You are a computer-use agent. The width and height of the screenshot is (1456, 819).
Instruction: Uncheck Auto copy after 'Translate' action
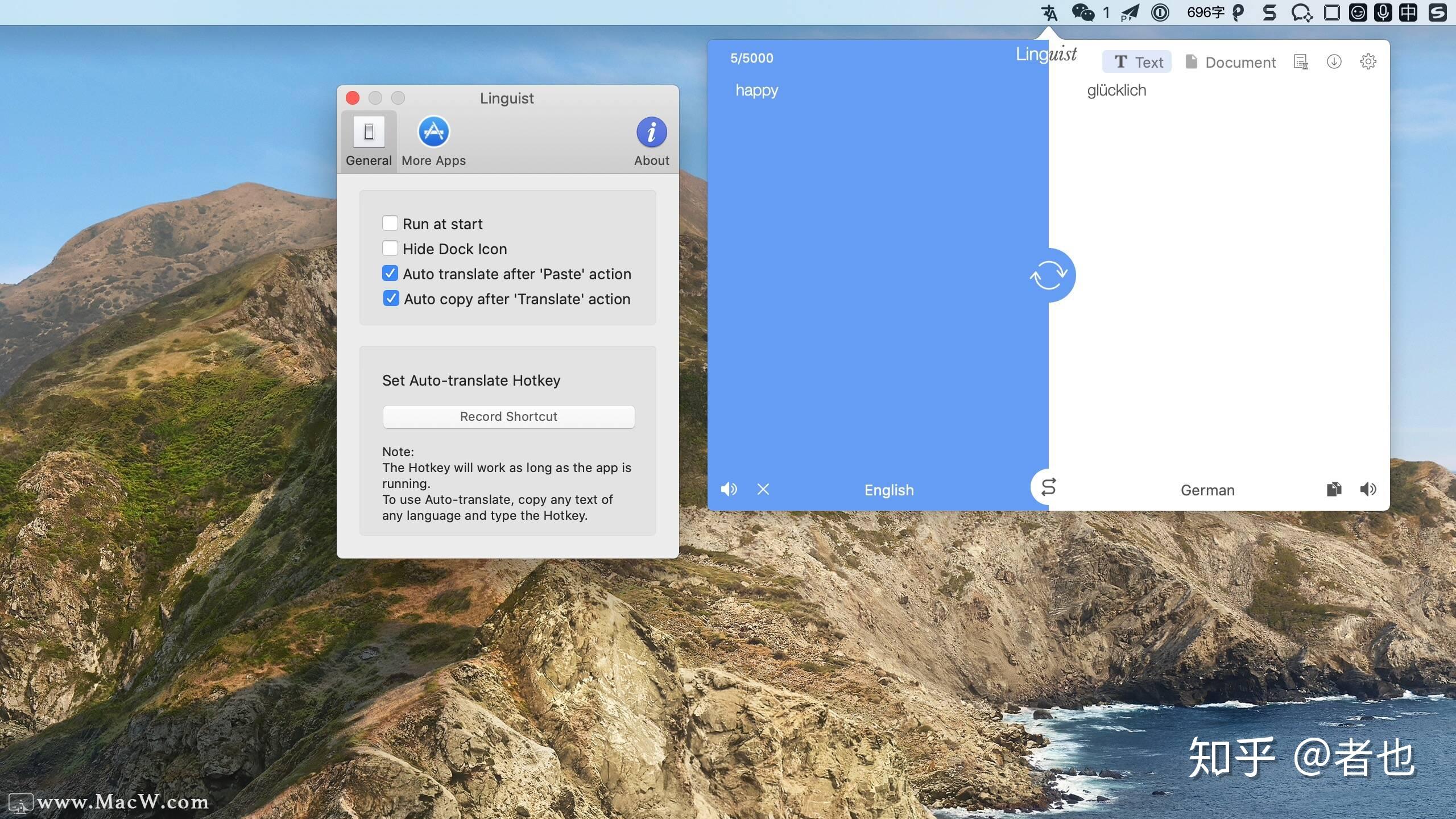tap(391, 299)
